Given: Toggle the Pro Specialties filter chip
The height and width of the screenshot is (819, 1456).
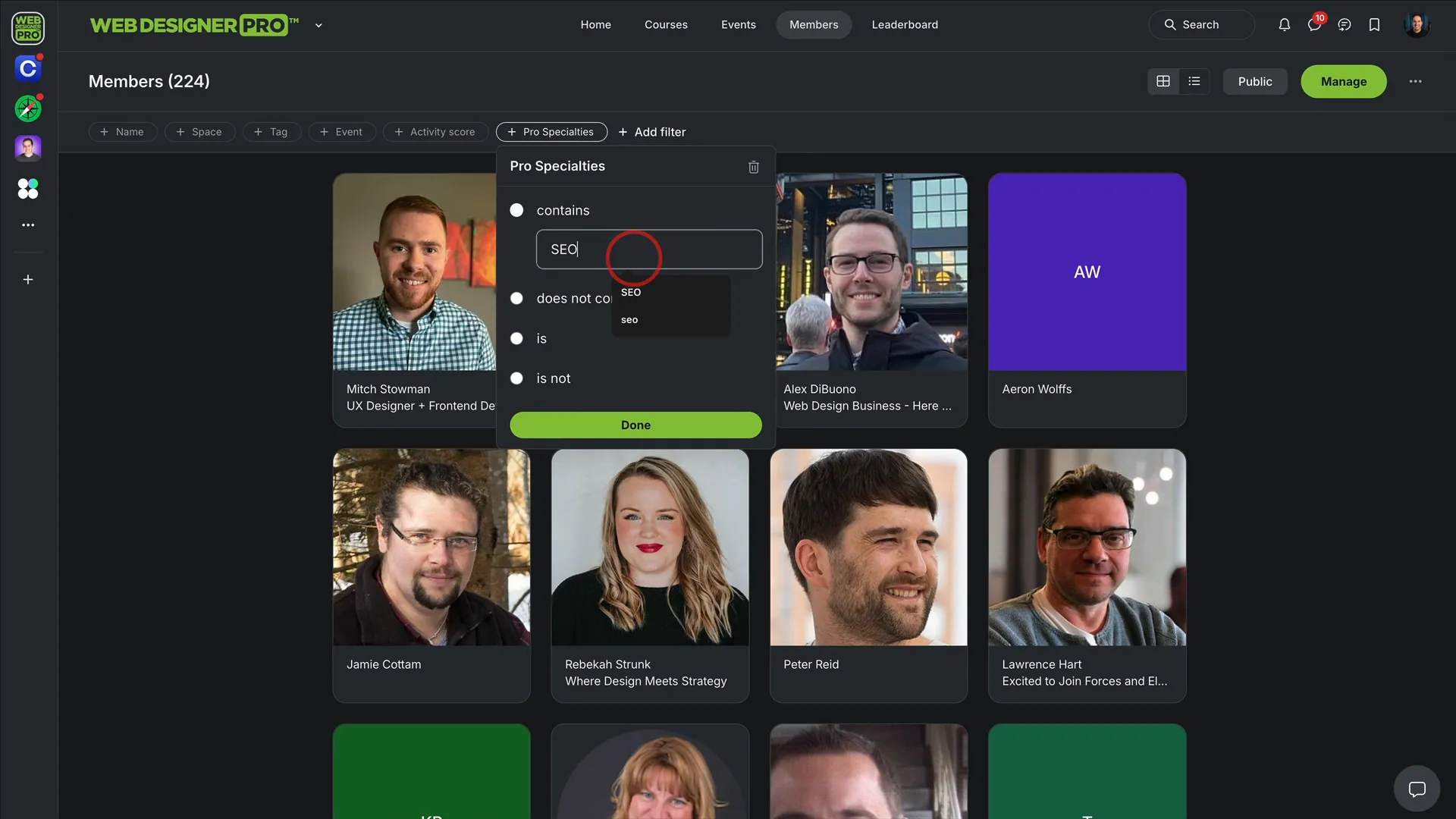Looking at the screenshot, I should click(x=551, y=132).
